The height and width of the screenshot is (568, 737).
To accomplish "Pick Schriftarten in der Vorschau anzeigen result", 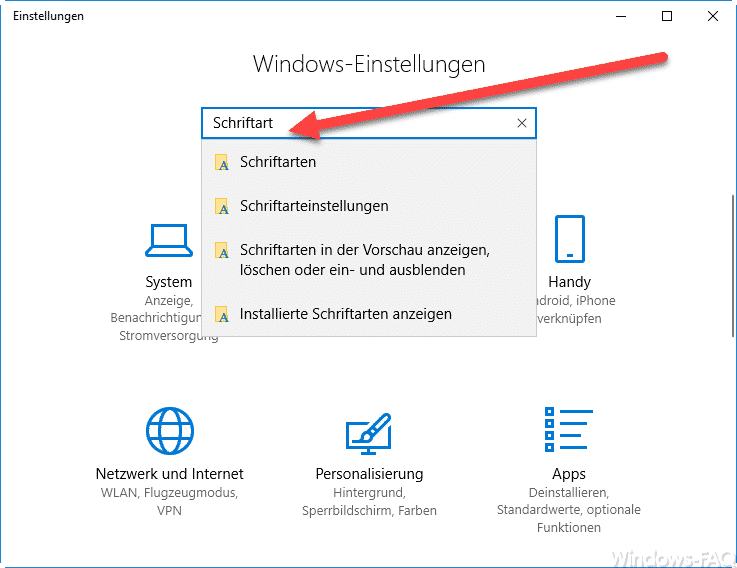I will tap(369, 260).
